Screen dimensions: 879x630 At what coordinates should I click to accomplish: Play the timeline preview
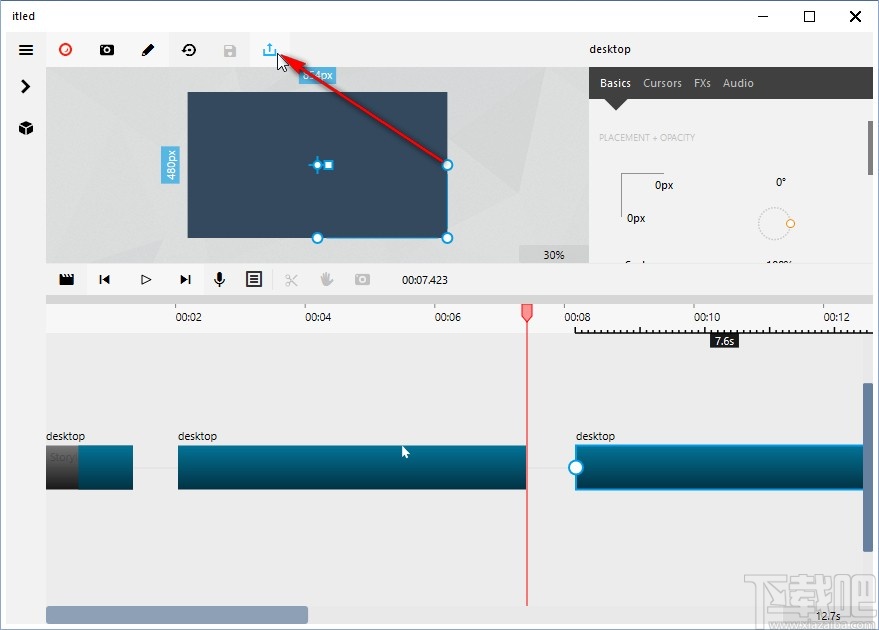(x=146, y=279)
